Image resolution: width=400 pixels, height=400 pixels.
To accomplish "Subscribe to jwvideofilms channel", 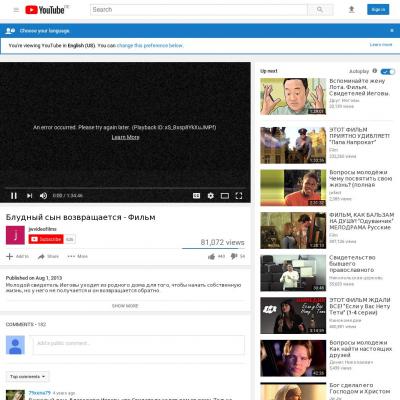I will [46, 239].
